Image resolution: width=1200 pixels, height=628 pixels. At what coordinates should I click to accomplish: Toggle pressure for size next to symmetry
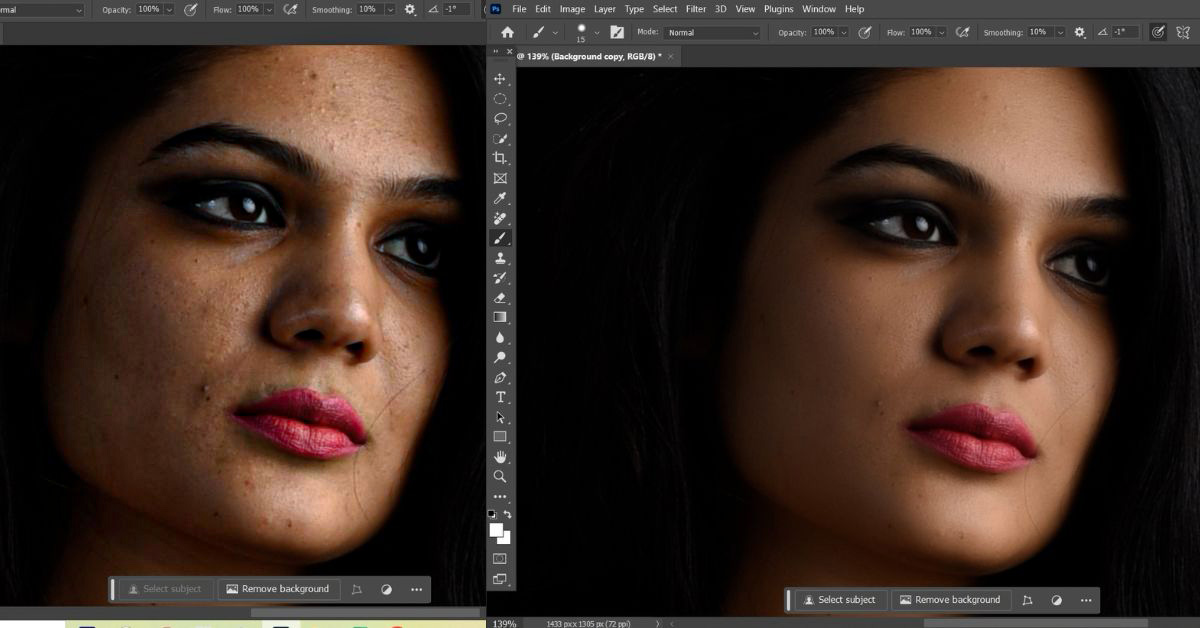(x=1158, y=32)
